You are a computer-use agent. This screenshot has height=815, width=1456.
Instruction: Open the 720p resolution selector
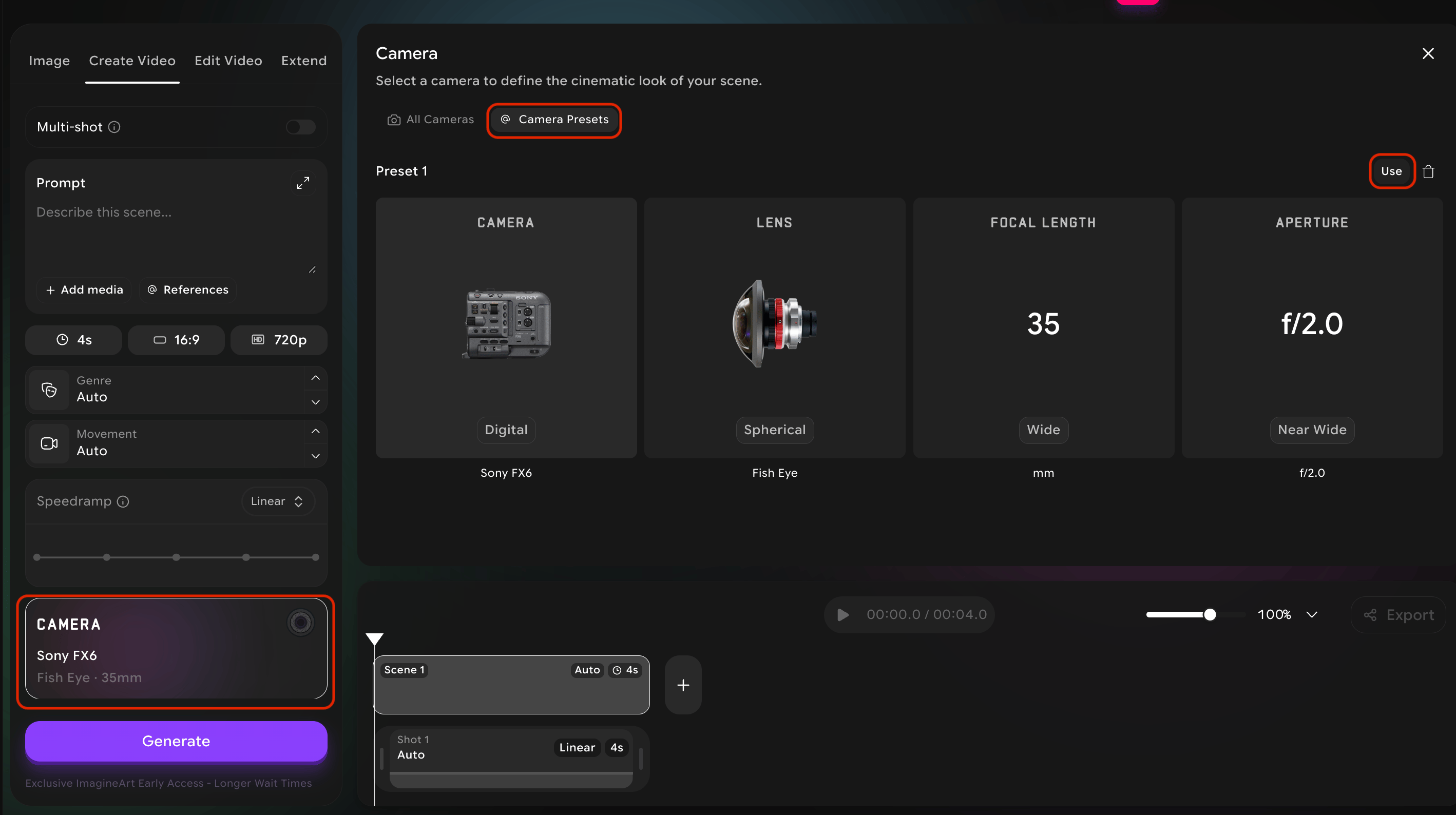tap(279, 340)
